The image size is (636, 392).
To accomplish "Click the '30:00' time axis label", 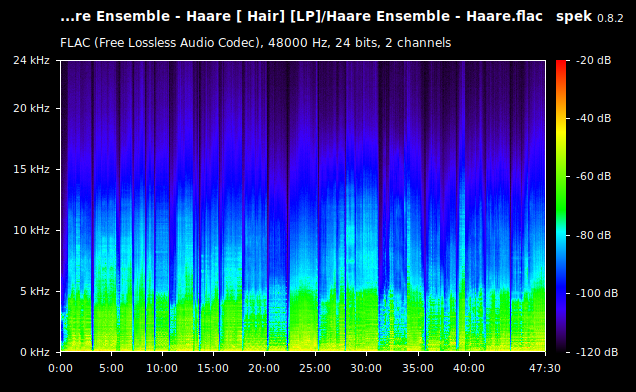I will coord(366,368).
